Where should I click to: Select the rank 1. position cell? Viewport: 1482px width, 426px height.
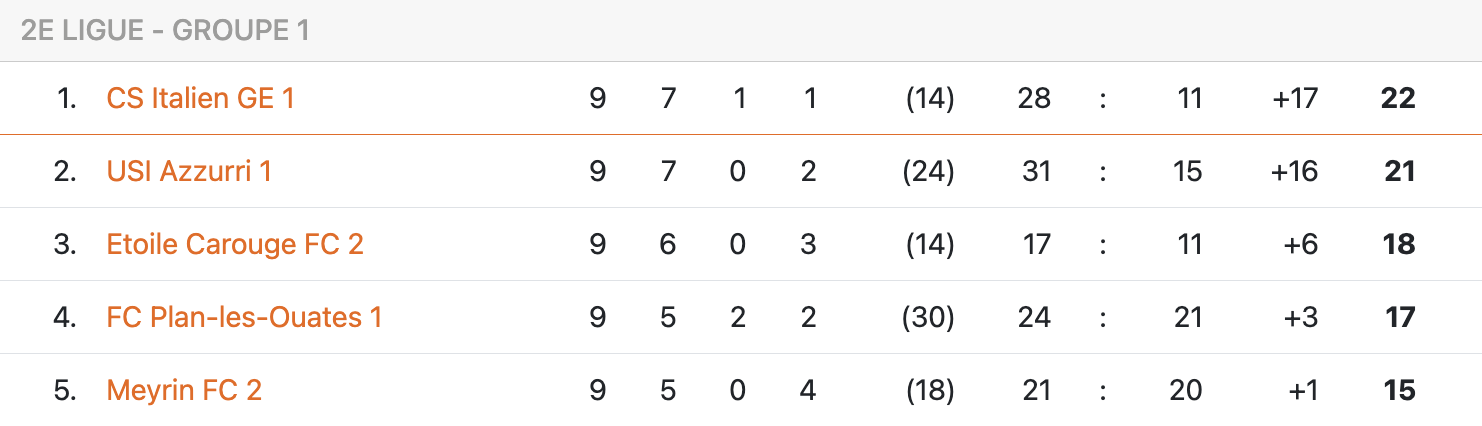67,98
